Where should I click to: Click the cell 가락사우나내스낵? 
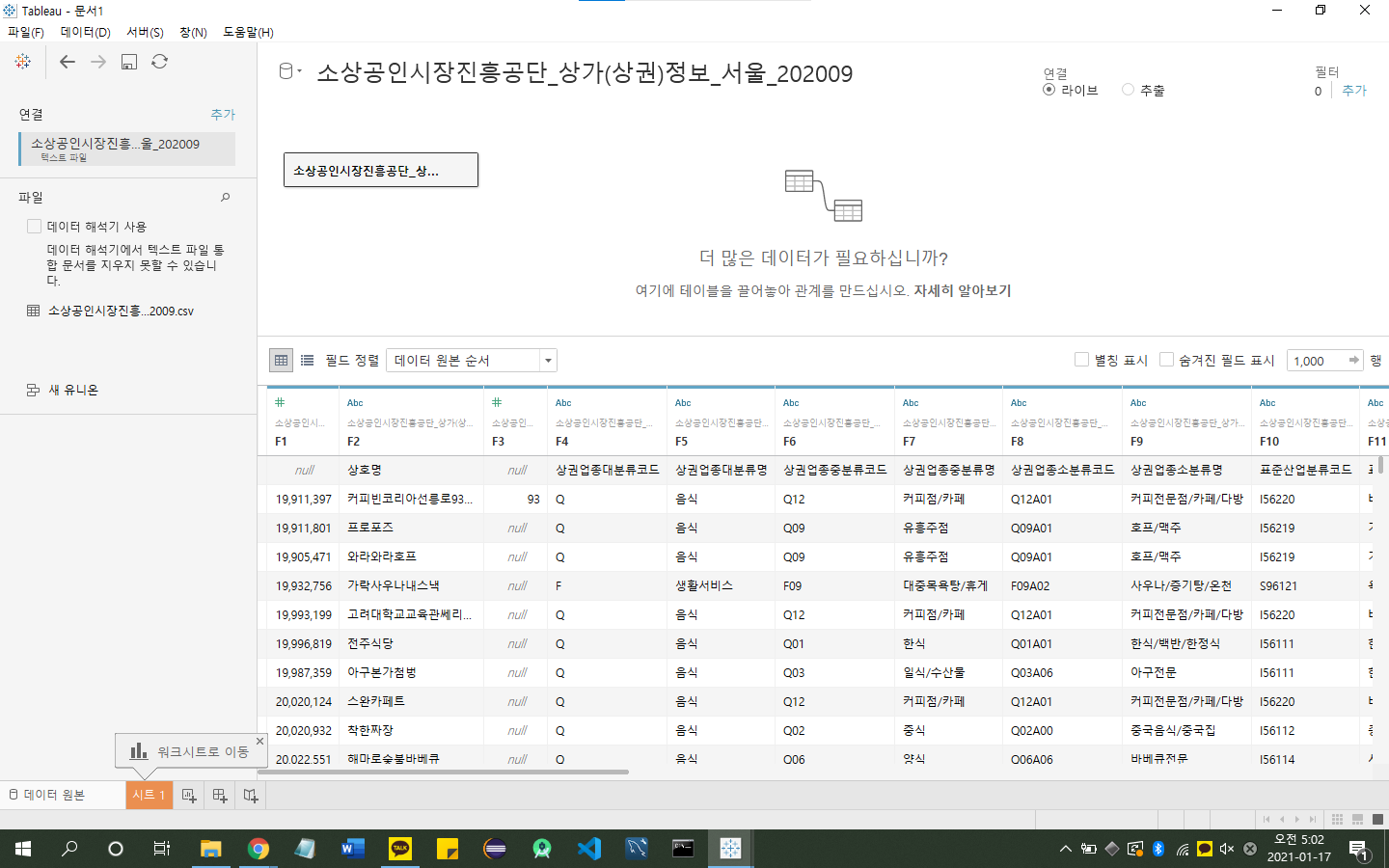pyautogui.click(x=411, y=585)
